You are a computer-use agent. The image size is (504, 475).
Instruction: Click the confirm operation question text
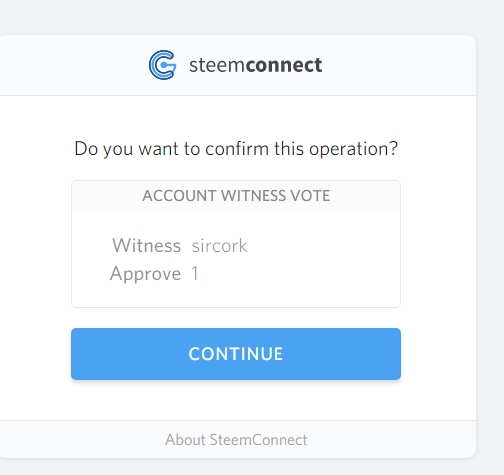tap(236, 149)
